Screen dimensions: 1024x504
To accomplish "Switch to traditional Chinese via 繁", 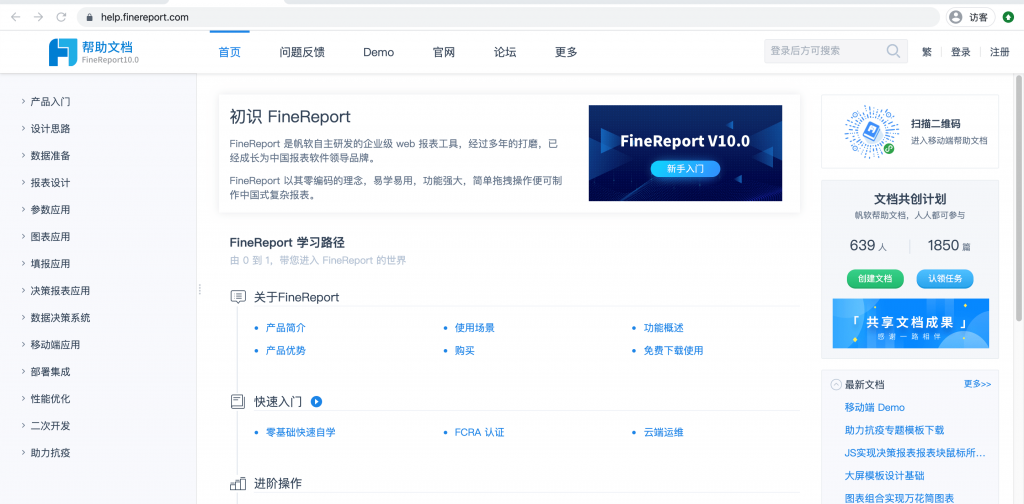I will tap(927, 52).
